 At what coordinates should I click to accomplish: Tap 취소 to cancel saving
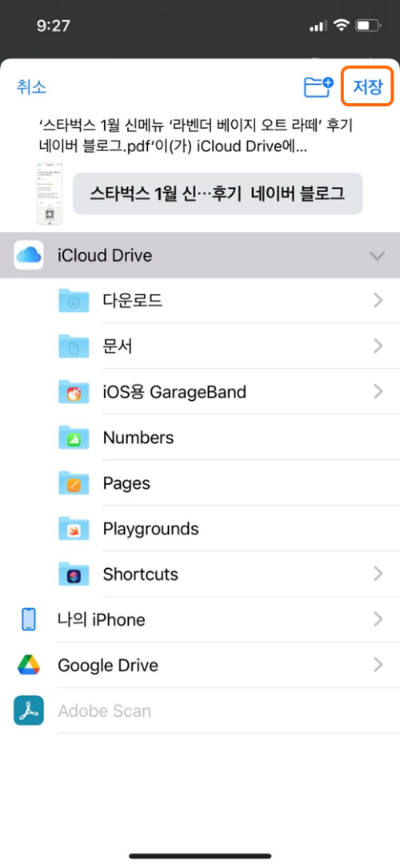click(x=31, y=87)
